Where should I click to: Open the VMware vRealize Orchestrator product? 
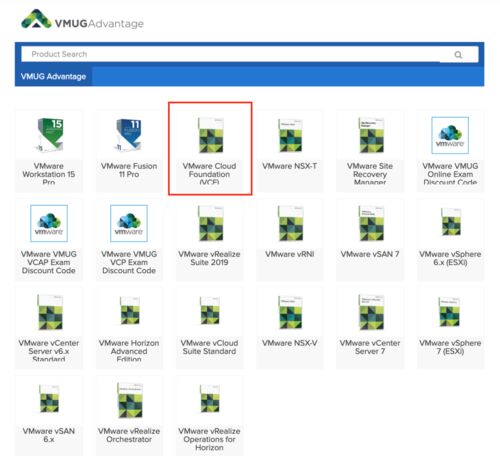(x=129, y=415)
